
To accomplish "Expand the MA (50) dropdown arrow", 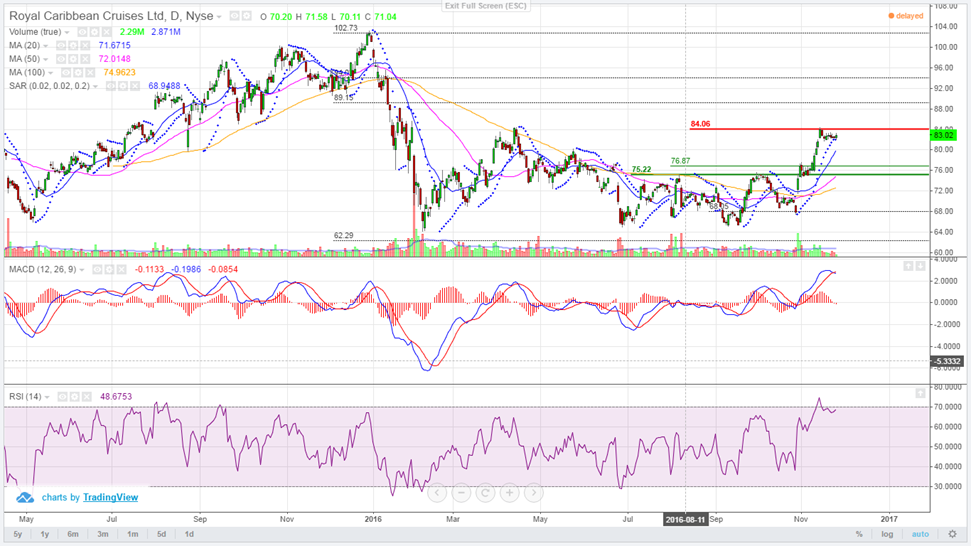I will (x=45, y=59).
